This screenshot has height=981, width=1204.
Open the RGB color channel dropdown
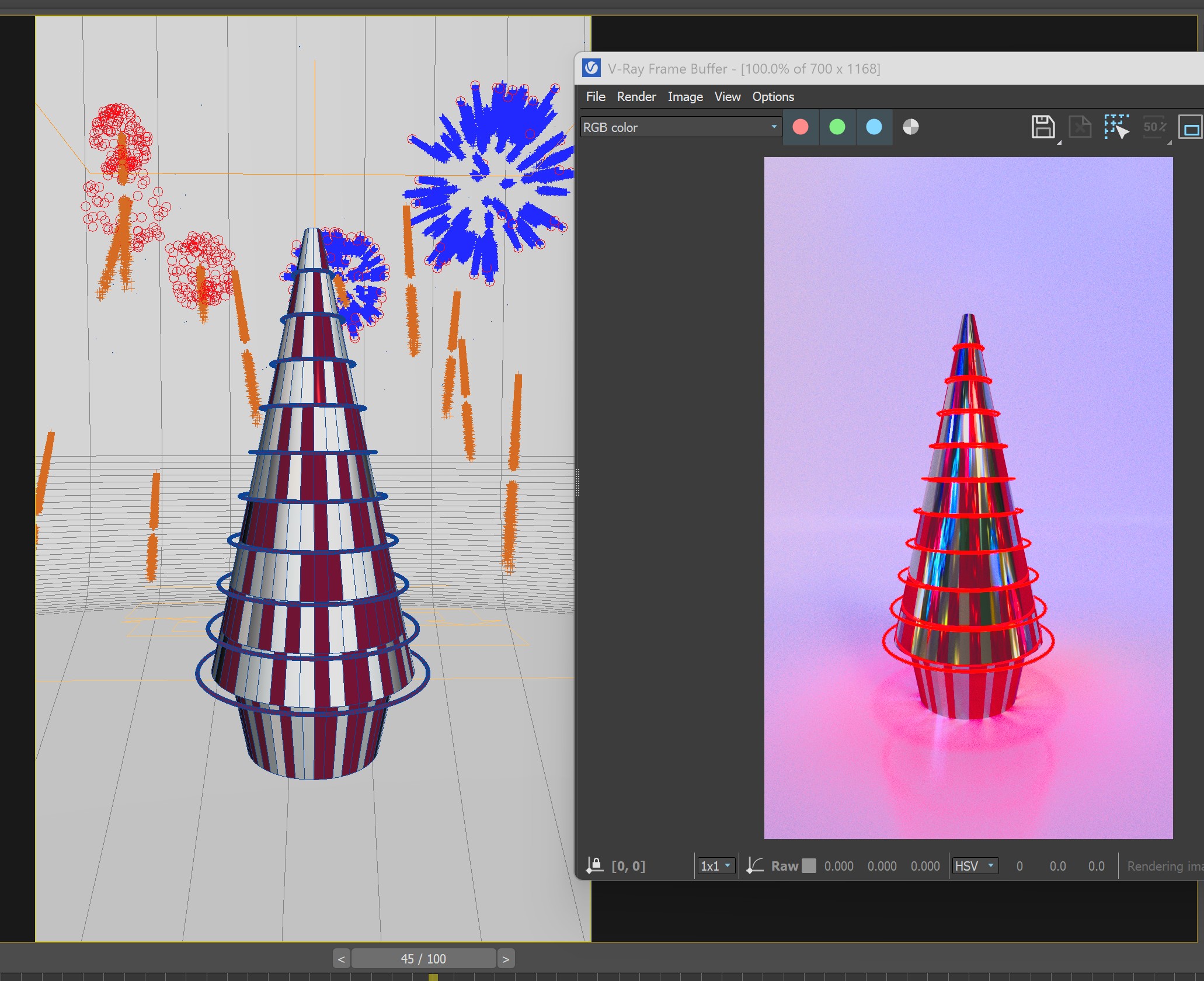click(681, 127)
